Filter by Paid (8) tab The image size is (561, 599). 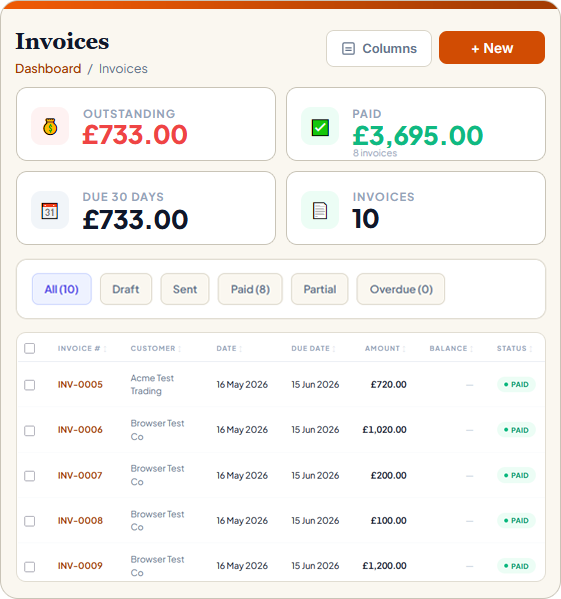click(250, 289)
